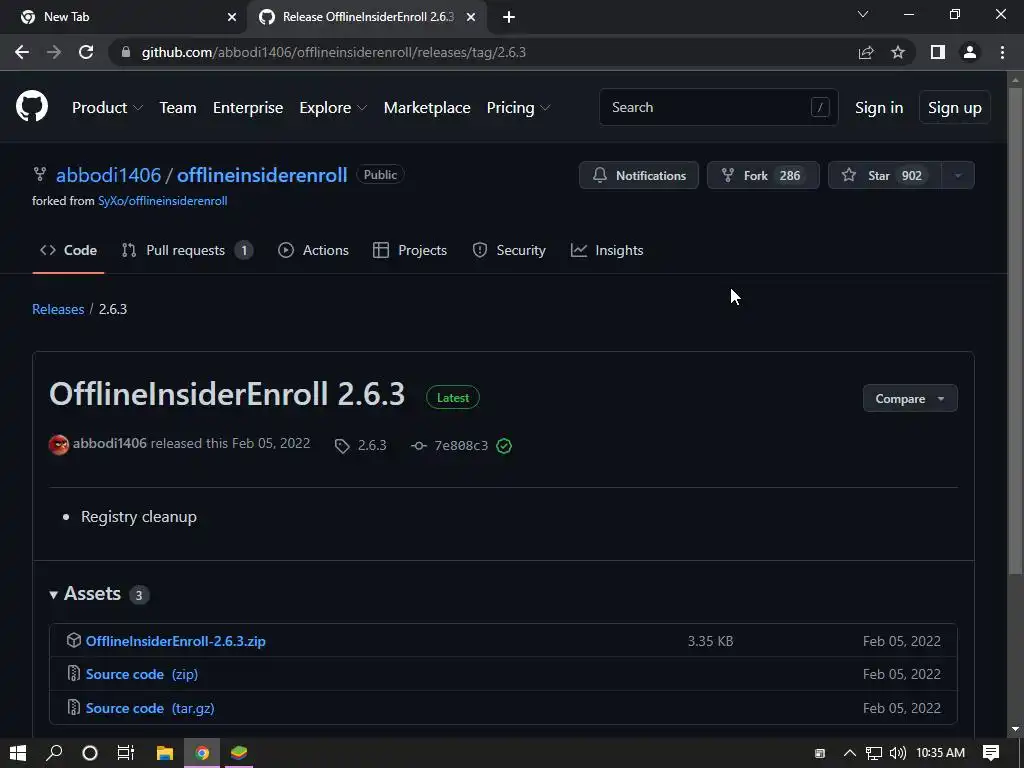
Task: Open the Action Center notifications icon
Action: coord(991,753)
